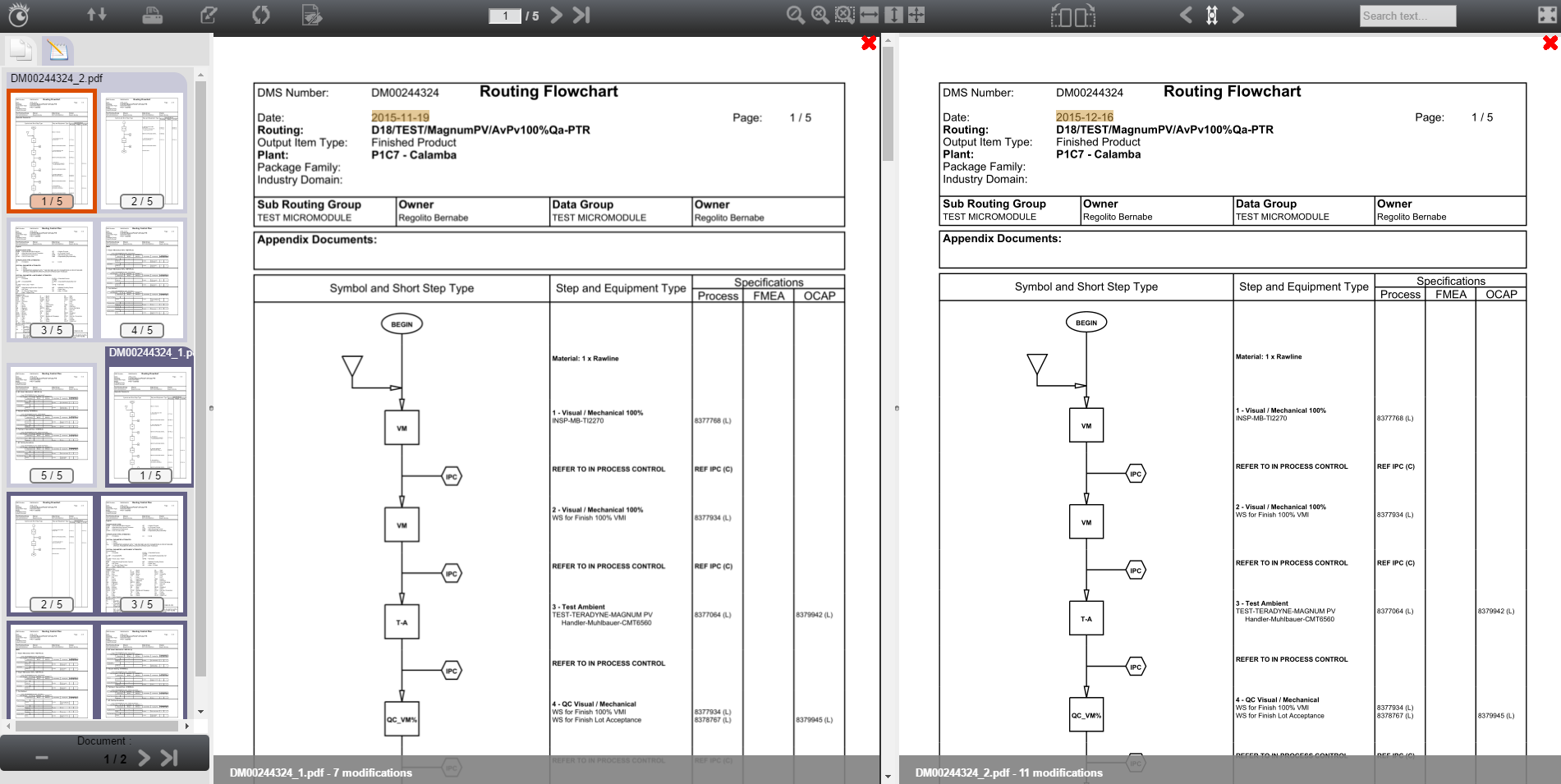The width and height of the screenshot is (1561, 784).
Task: Go to next modification
Action: [x=1238, y=15]
